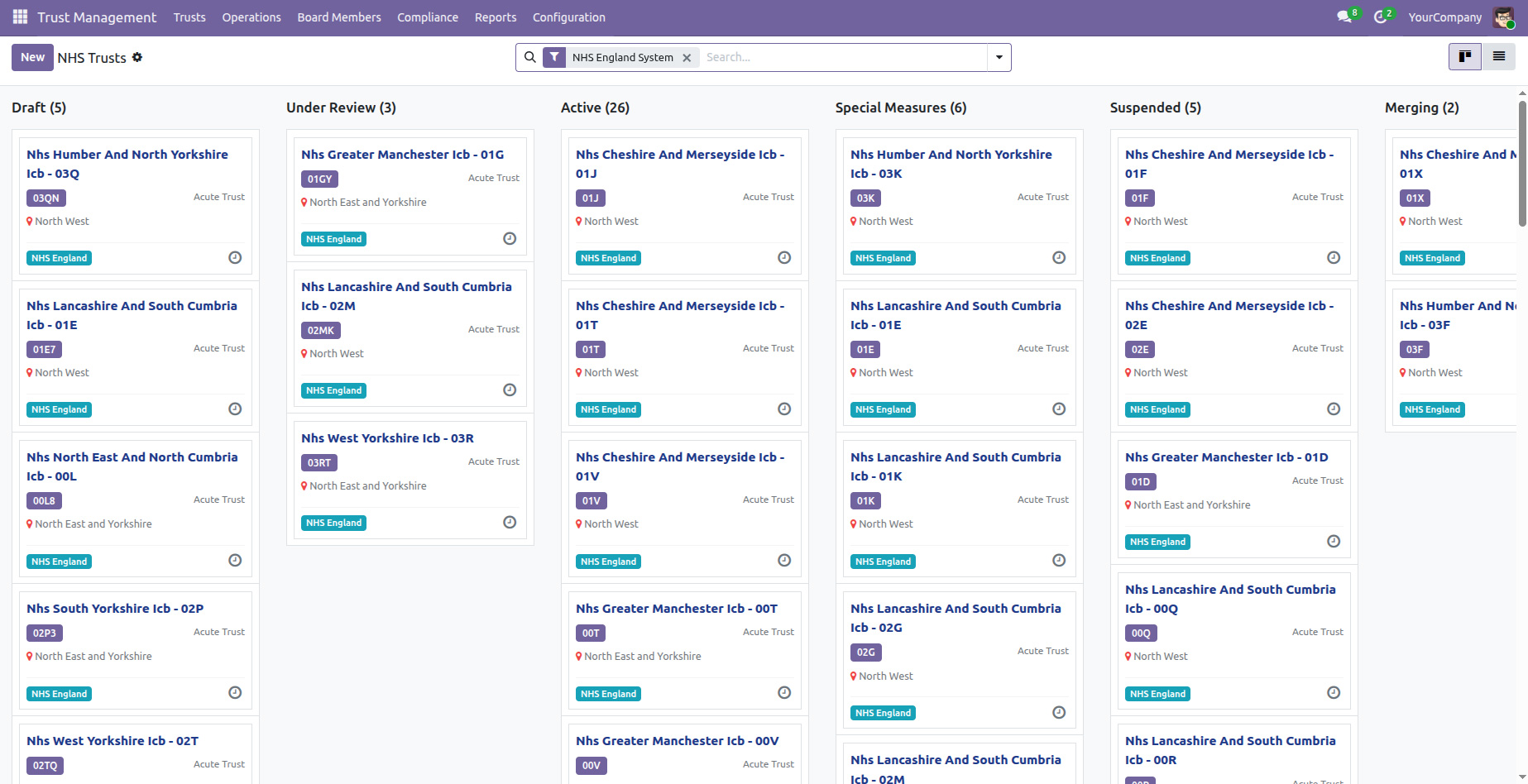Click the 00V code badge

[x=592, y=766]
